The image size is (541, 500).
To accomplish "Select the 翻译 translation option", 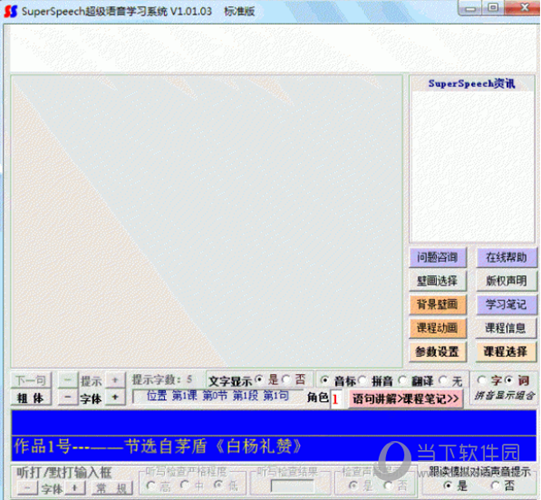I will click(402, 381).
